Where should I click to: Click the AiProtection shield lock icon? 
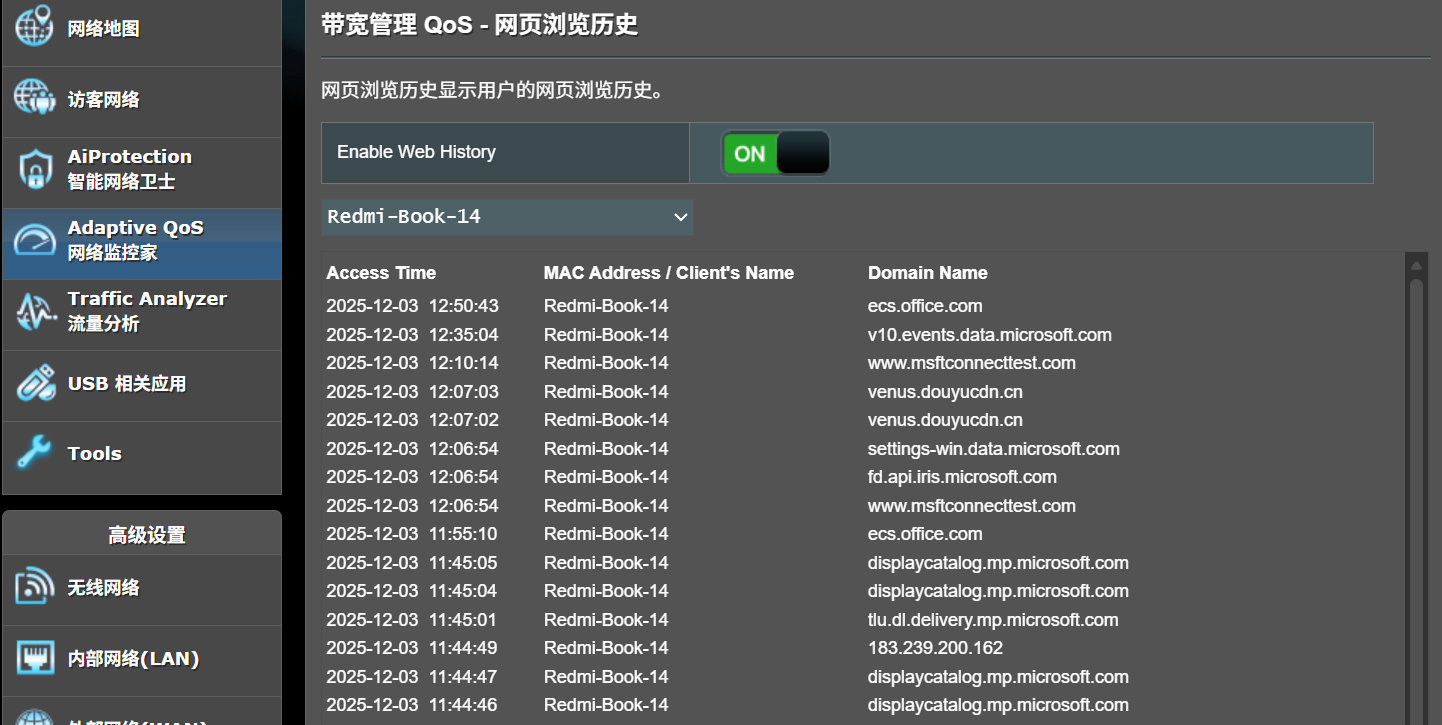tap(35, 170)
